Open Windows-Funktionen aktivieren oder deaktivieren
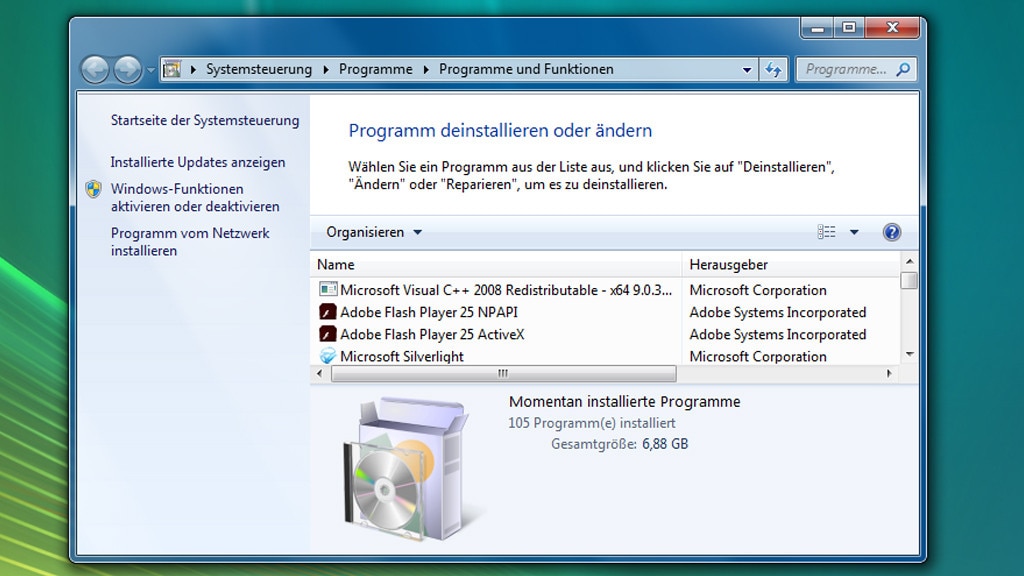Screen dimensions: 1024x576 click(195, 197)
